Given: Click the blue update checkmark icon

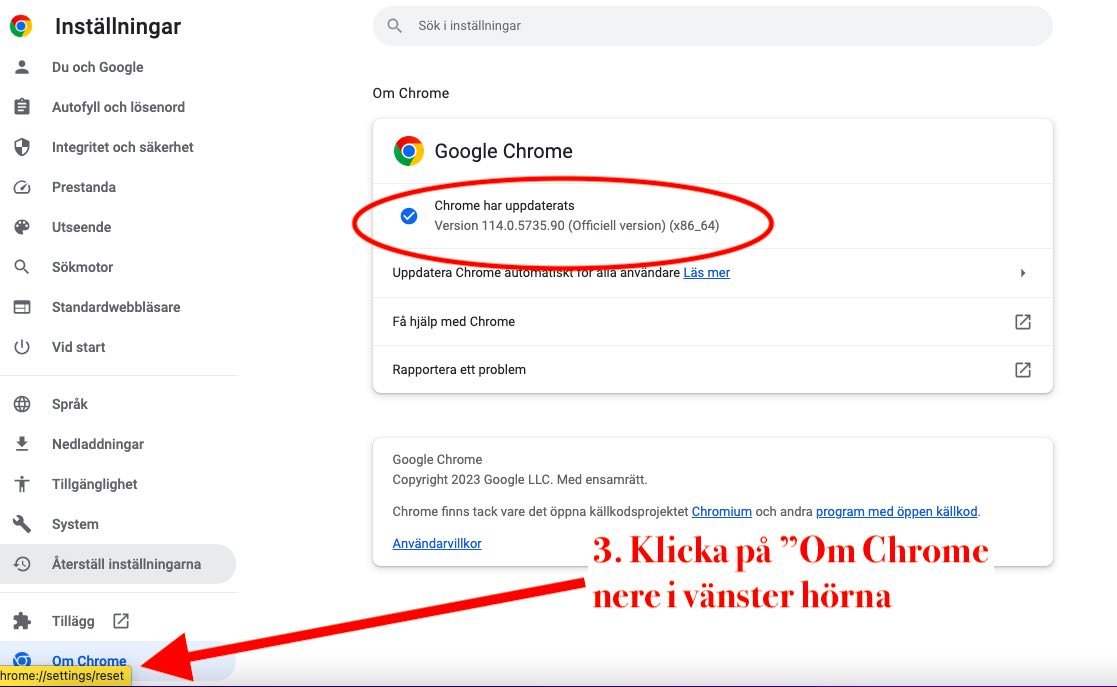Looking at the screenshot, I should tap(409, 215).
